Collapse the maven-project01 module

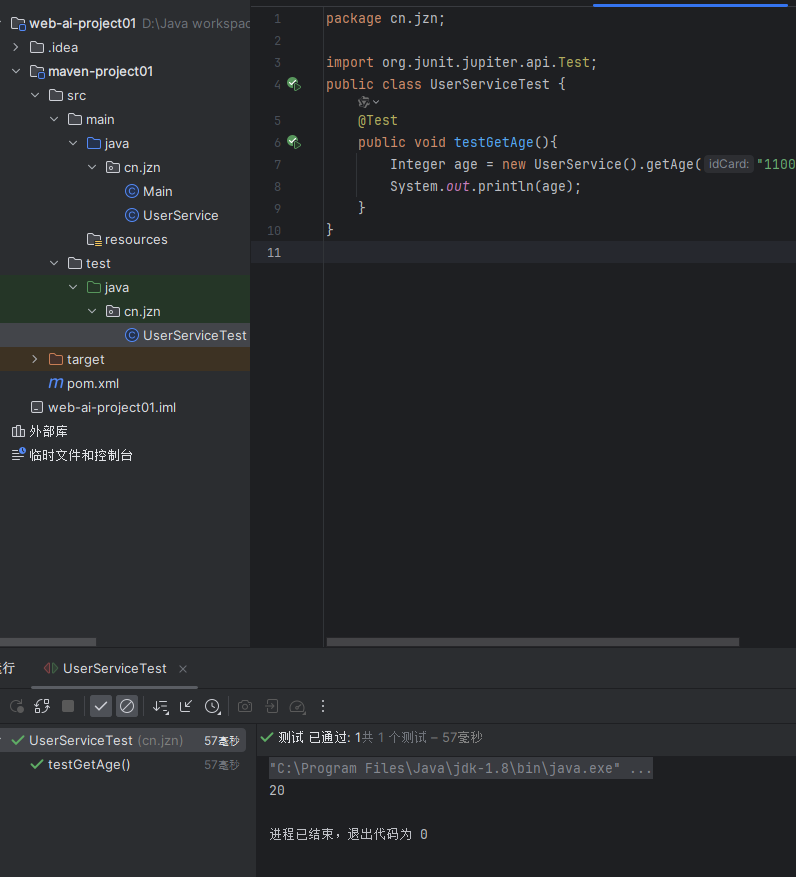coord(16,71)
